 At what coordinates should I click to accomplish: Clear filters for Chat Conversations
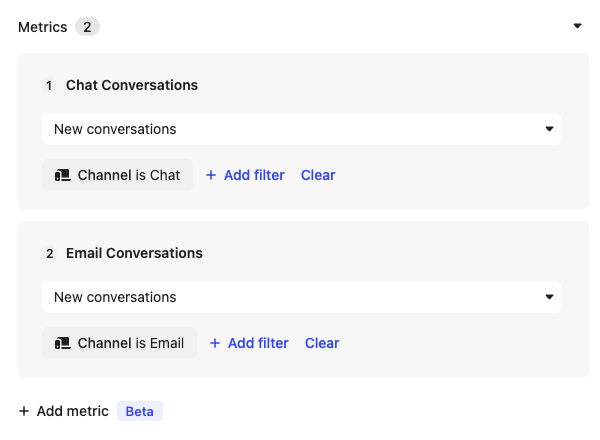(318, 175)
